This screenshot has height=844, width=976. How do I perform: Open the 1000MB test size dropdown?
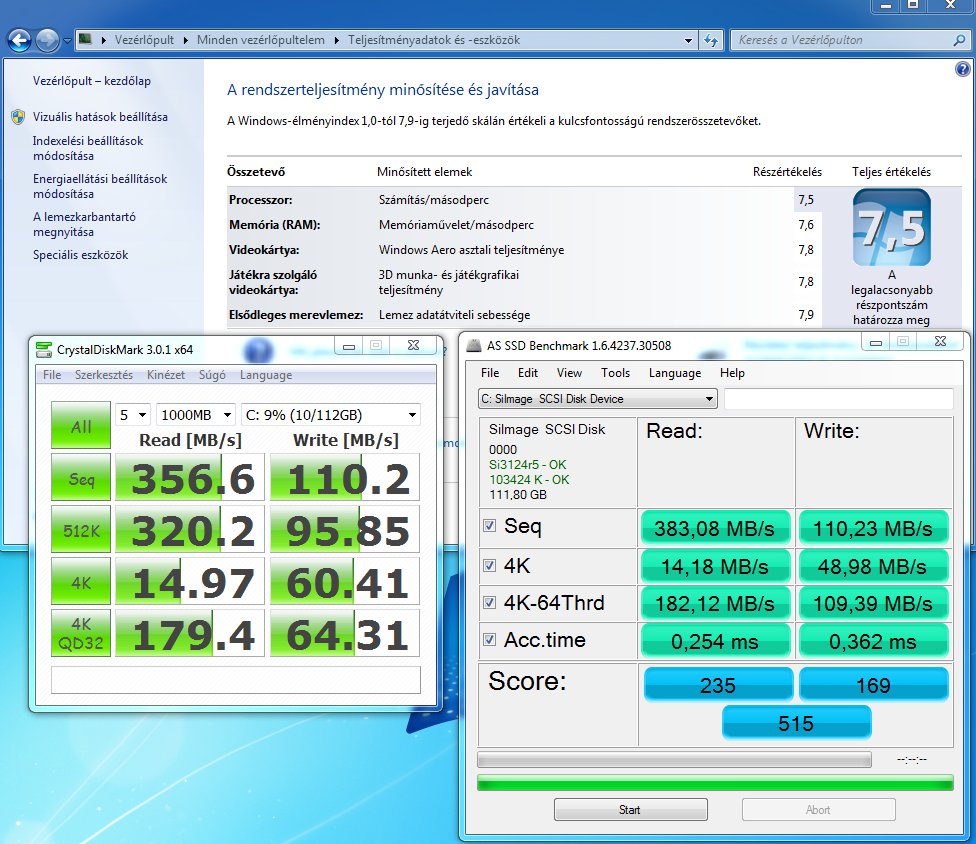click(195, 415)
